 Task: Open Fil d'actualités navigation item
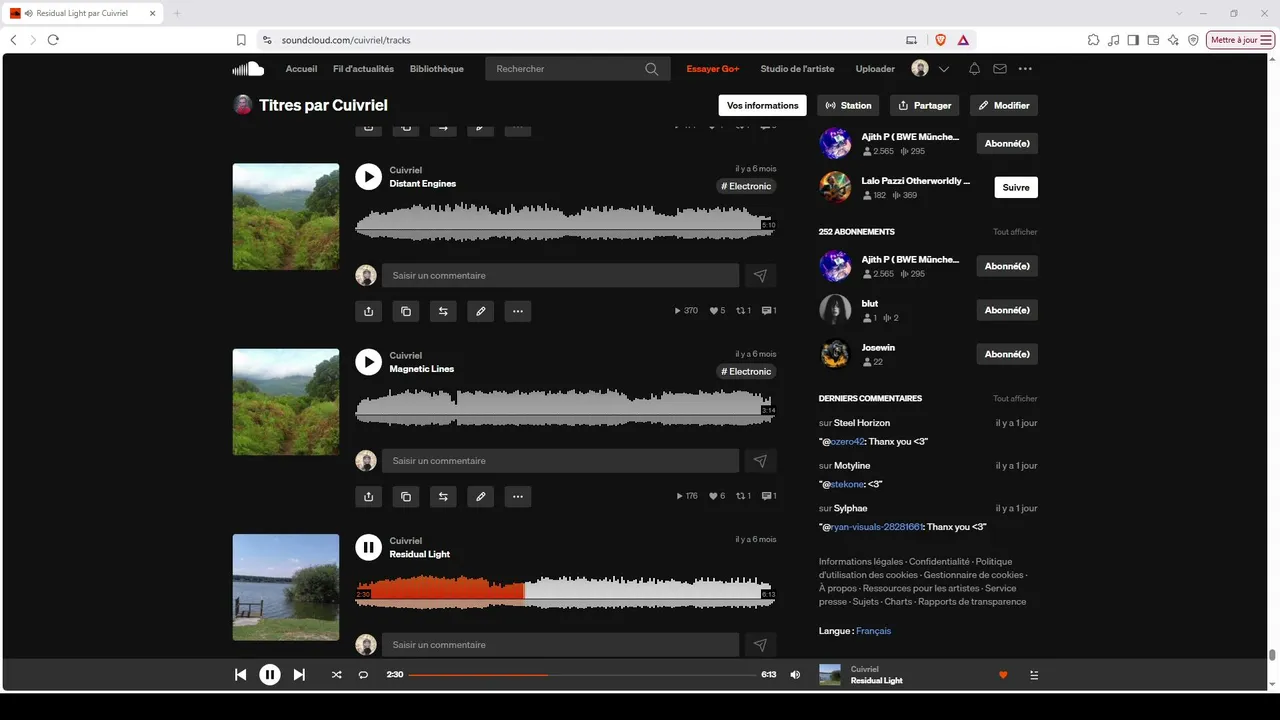[363, 69]
